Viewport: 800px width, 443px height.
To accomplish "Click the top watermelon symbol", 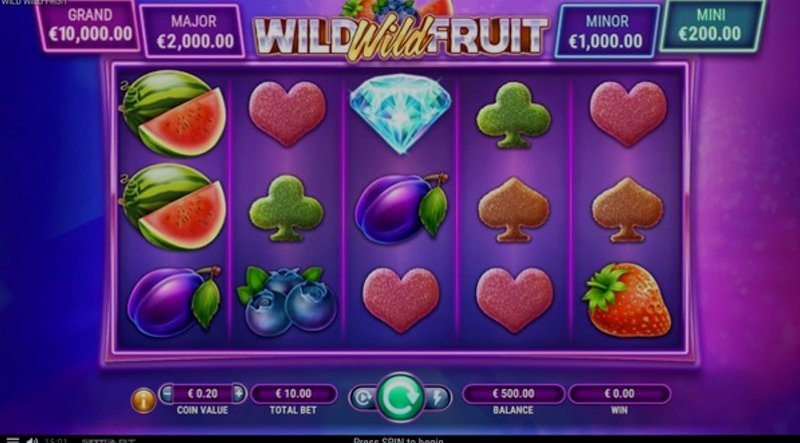I will click(x=173, y=113).
